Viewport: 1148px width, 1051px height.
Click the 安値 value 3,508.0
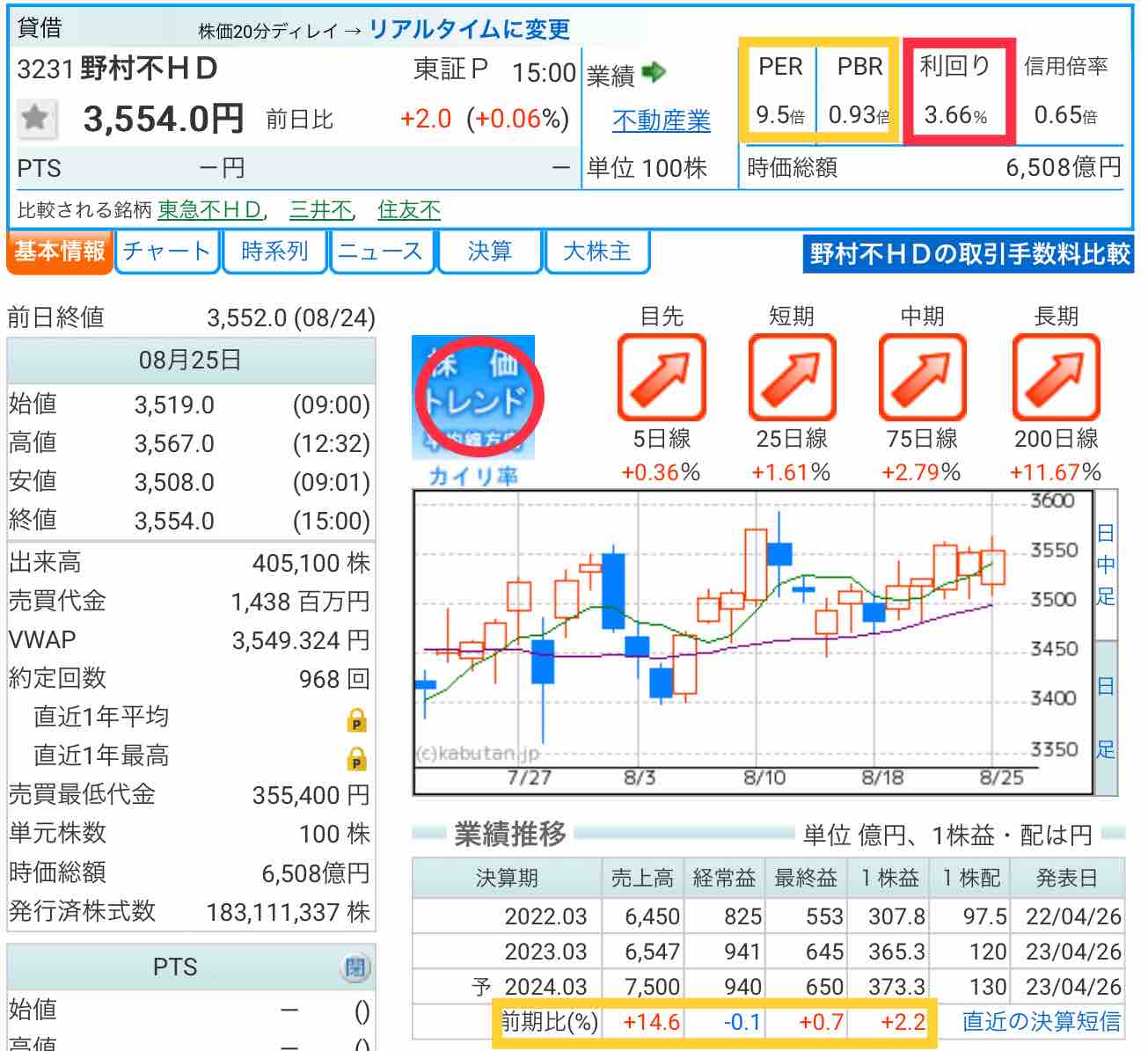click(174, 482)
